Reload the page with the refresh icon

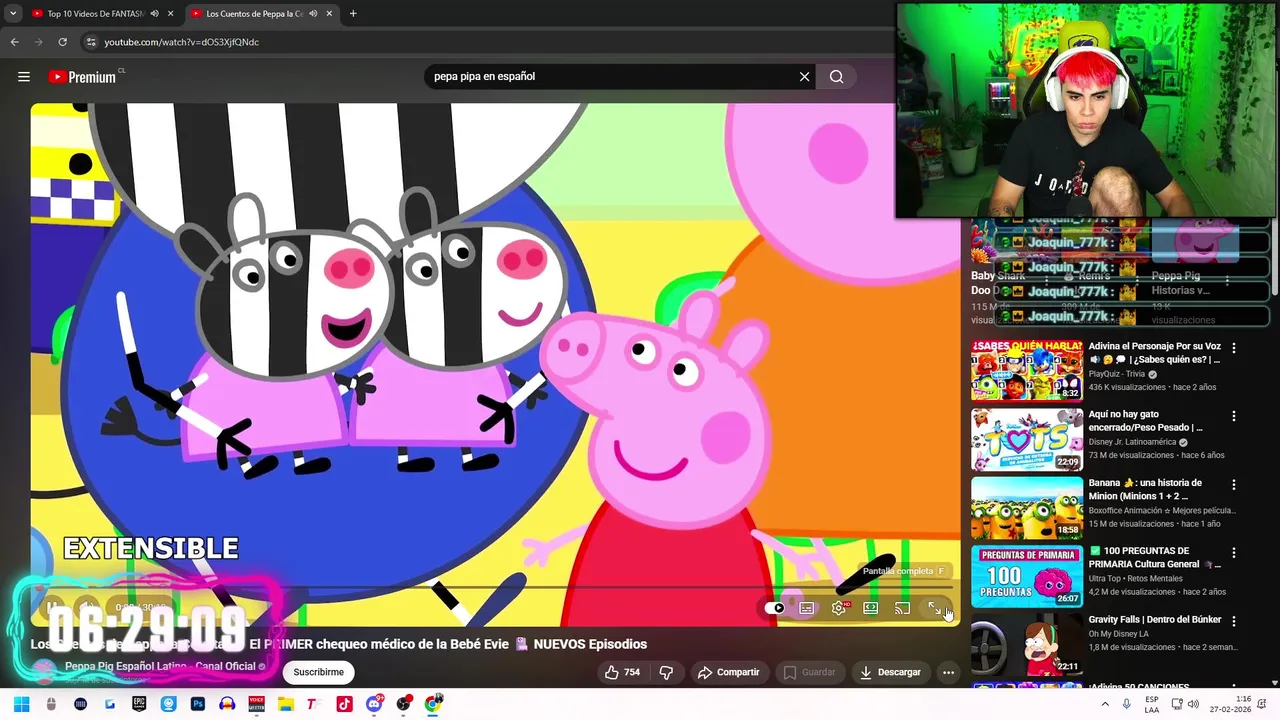62,42
